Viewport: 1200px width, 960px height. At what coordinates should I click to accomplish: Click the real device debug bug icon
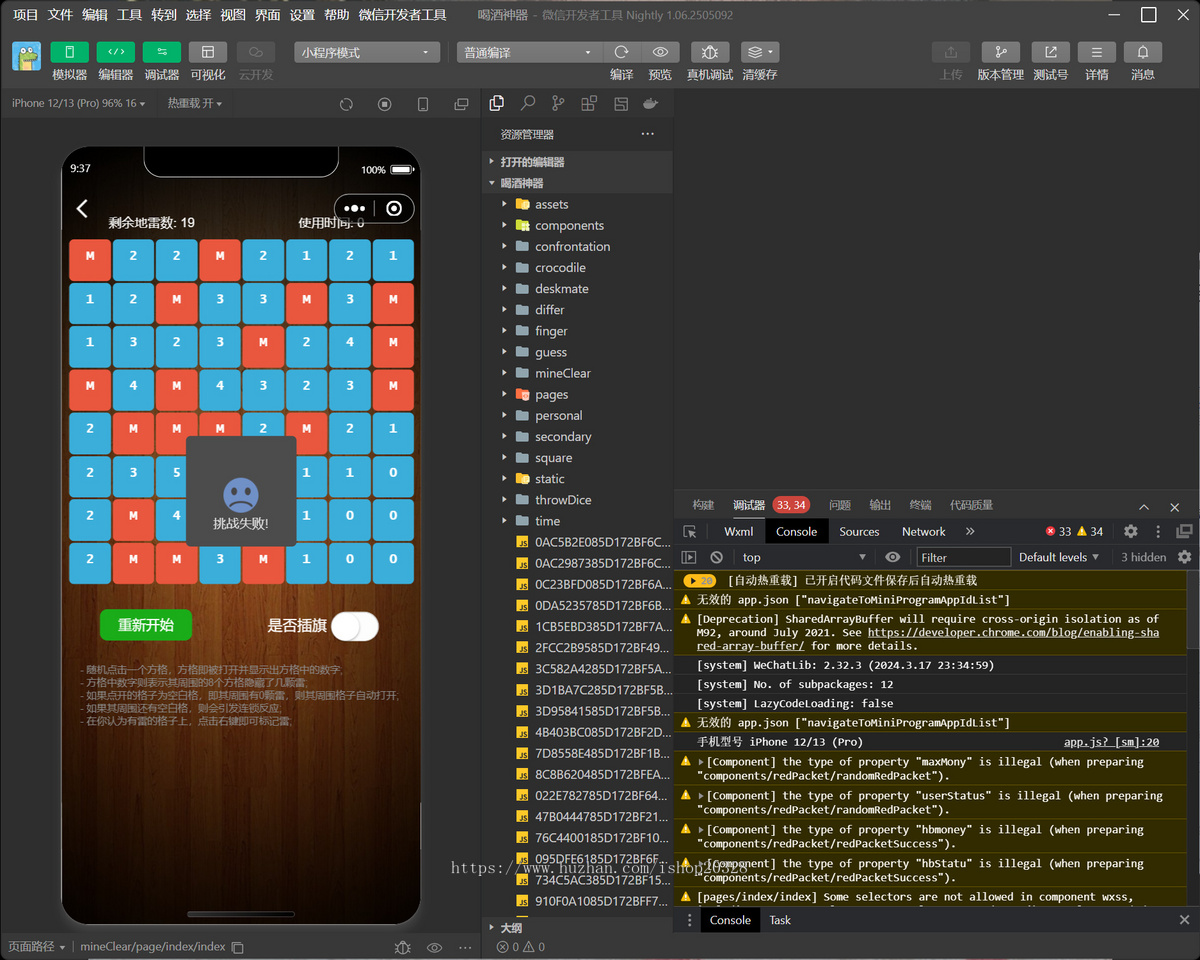tap(709, 52)
